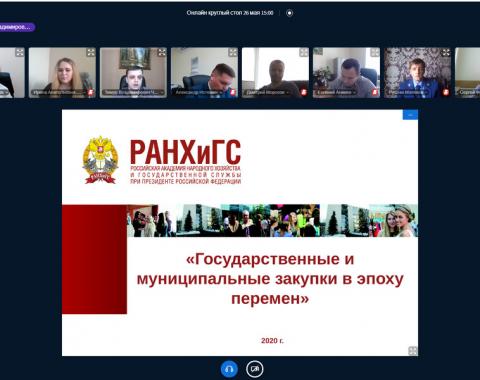
Task: Expand the Руслан video tile to fullscreen
Action: click(446, 52)
